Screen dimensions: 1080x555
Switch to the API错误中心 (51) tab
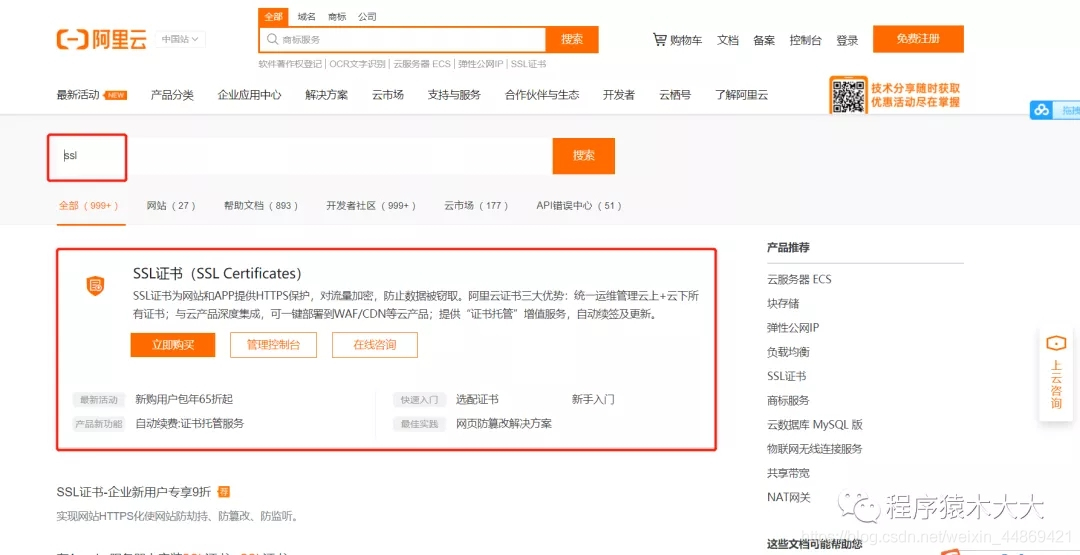pos(580,205)
